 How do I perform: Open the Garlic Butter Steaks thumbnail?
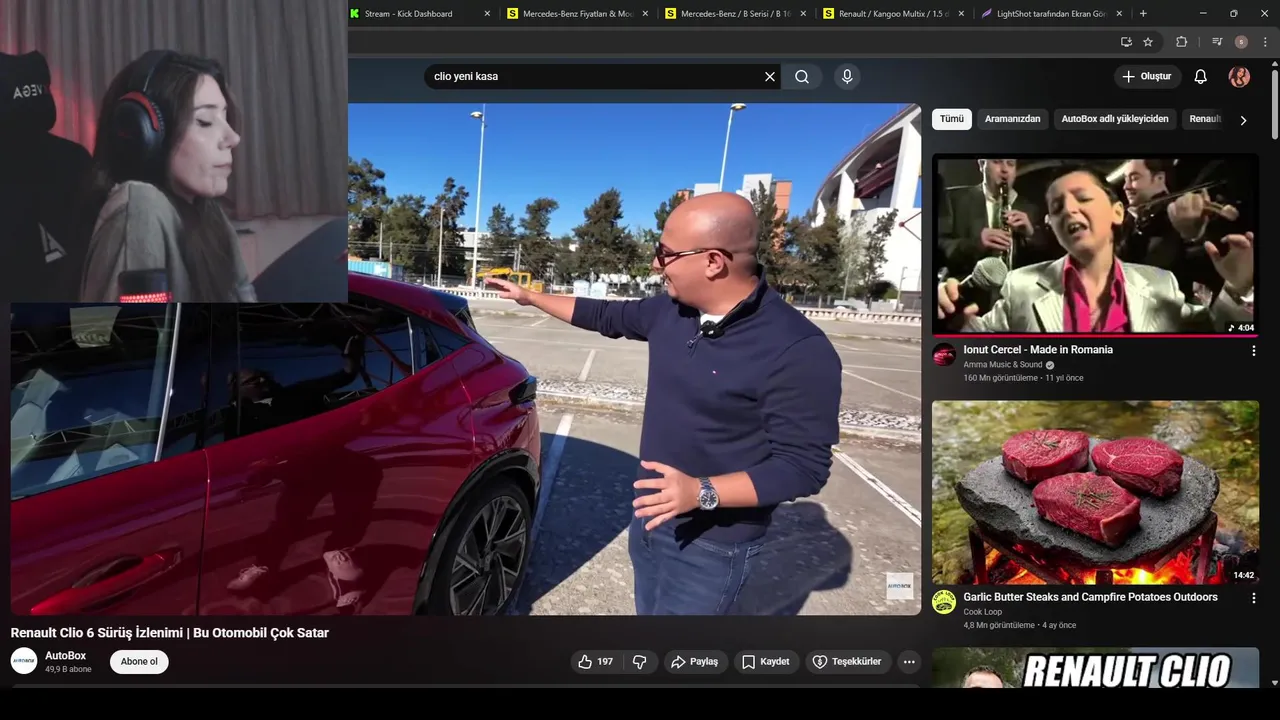point(1095,492)
